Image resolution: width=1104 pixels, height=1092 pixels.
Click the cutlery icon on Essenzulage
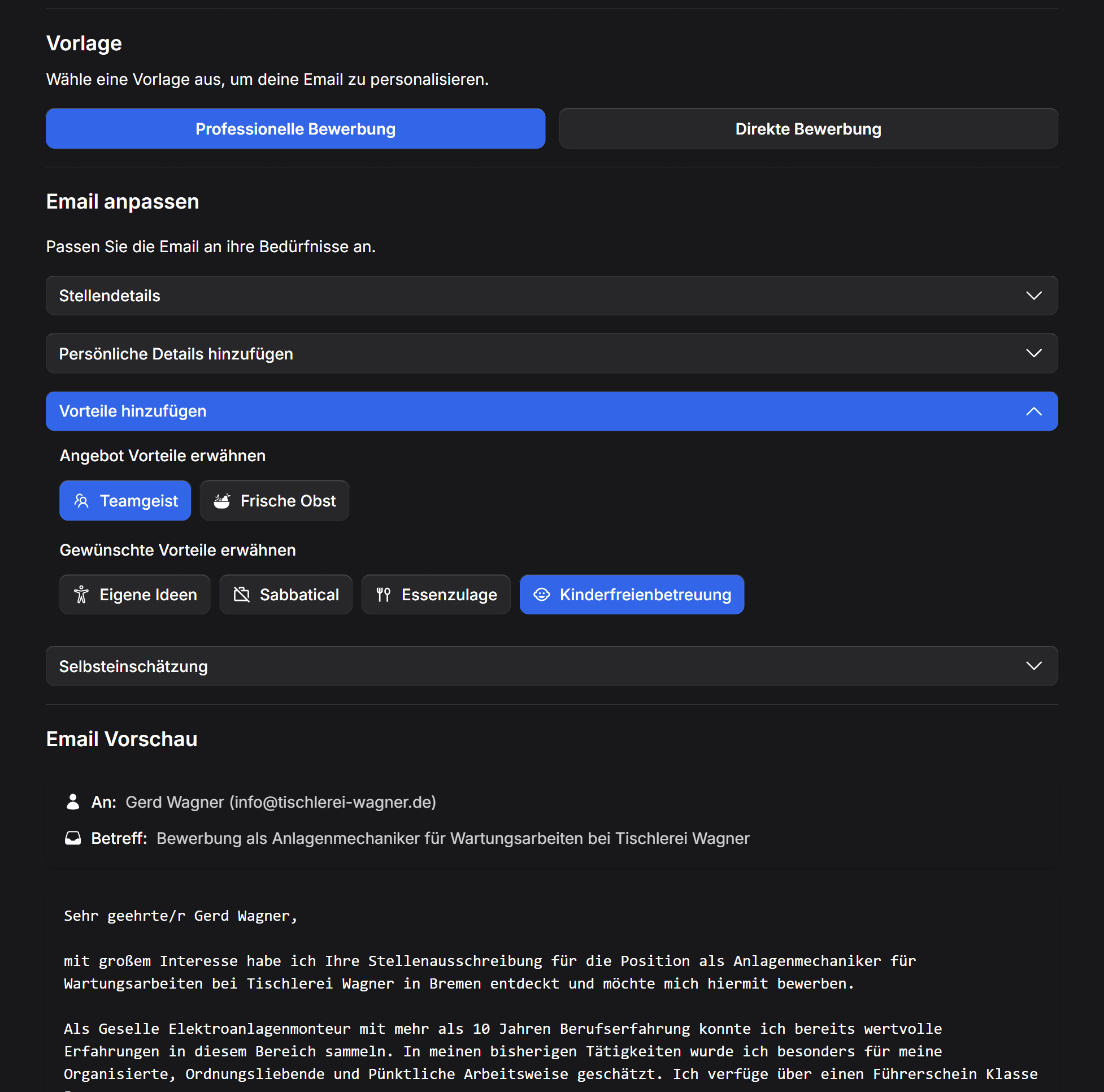[x=383, y=594]
